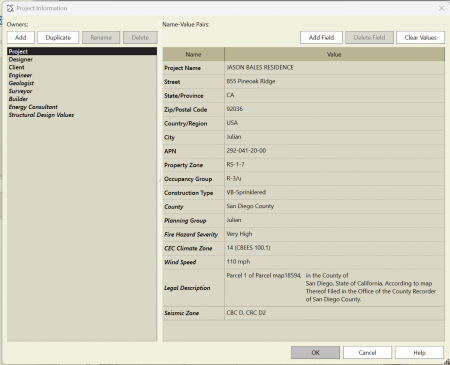Click the Wind Speed field label
The height and width of the screenshot is (365, 450).
[x=180, y=262]
